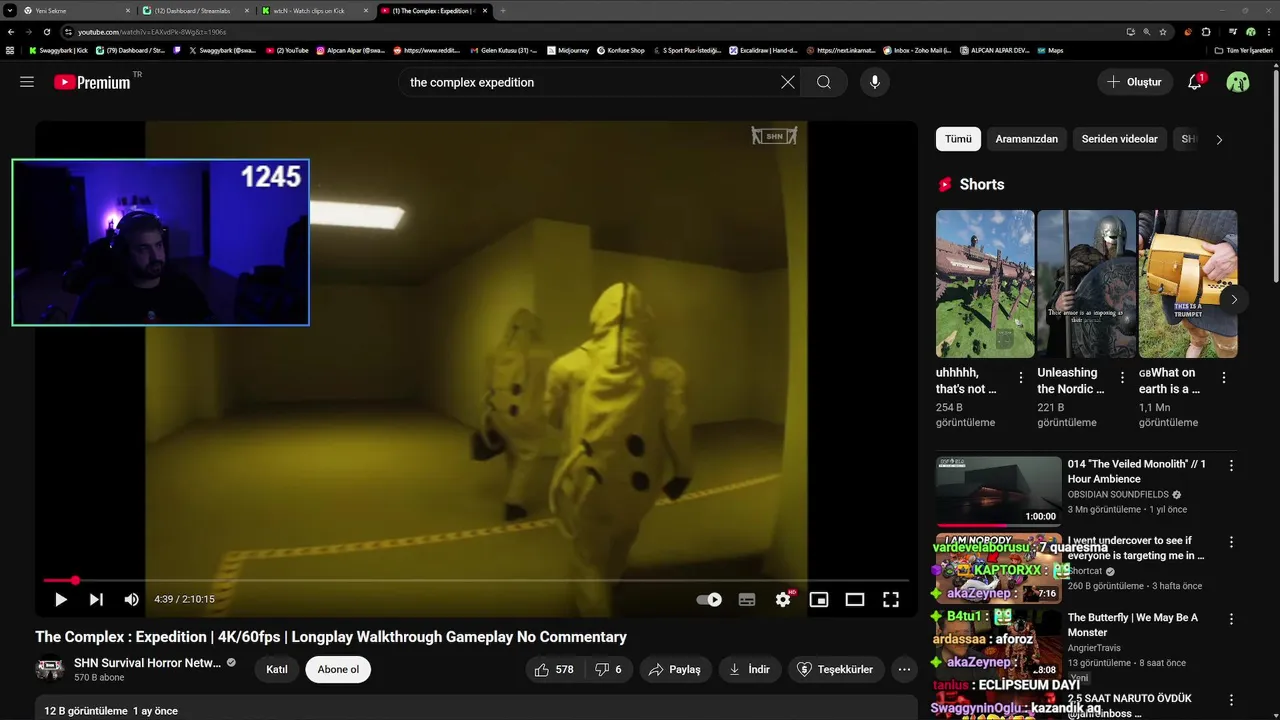
Task: Open the Midjourney bookmark
Action: 567,50
